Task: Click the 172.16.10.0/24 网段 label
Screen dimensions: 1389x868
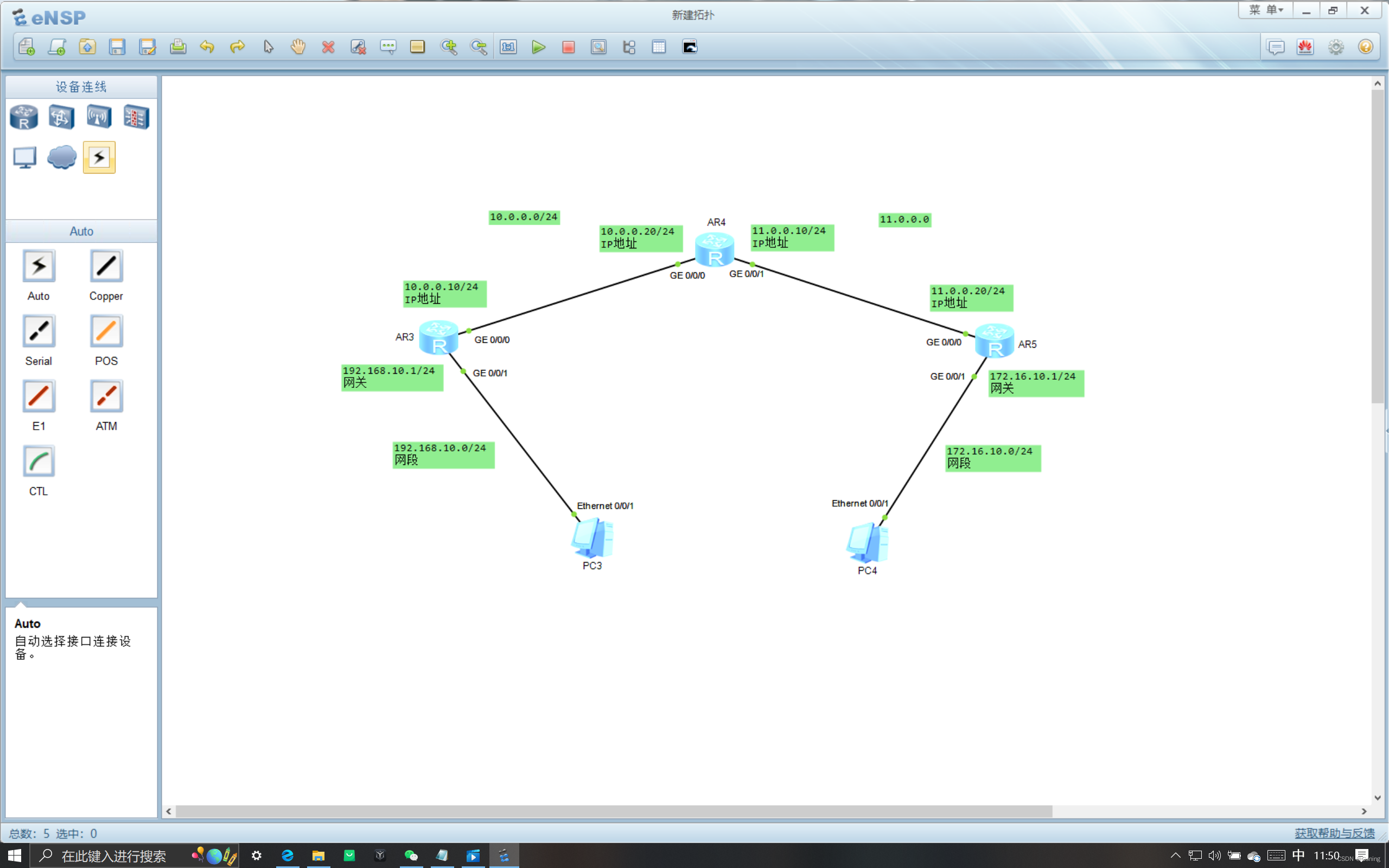Action: click(993, 458)
